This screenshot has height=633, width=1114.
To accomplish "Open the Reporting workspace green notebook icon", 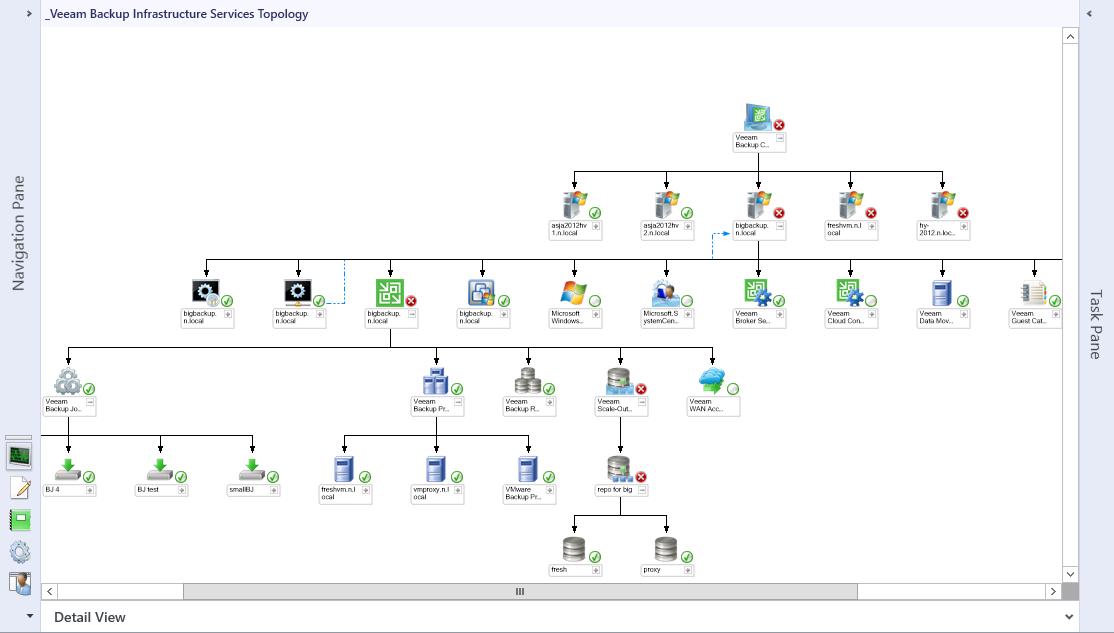I will click(20, 520).
